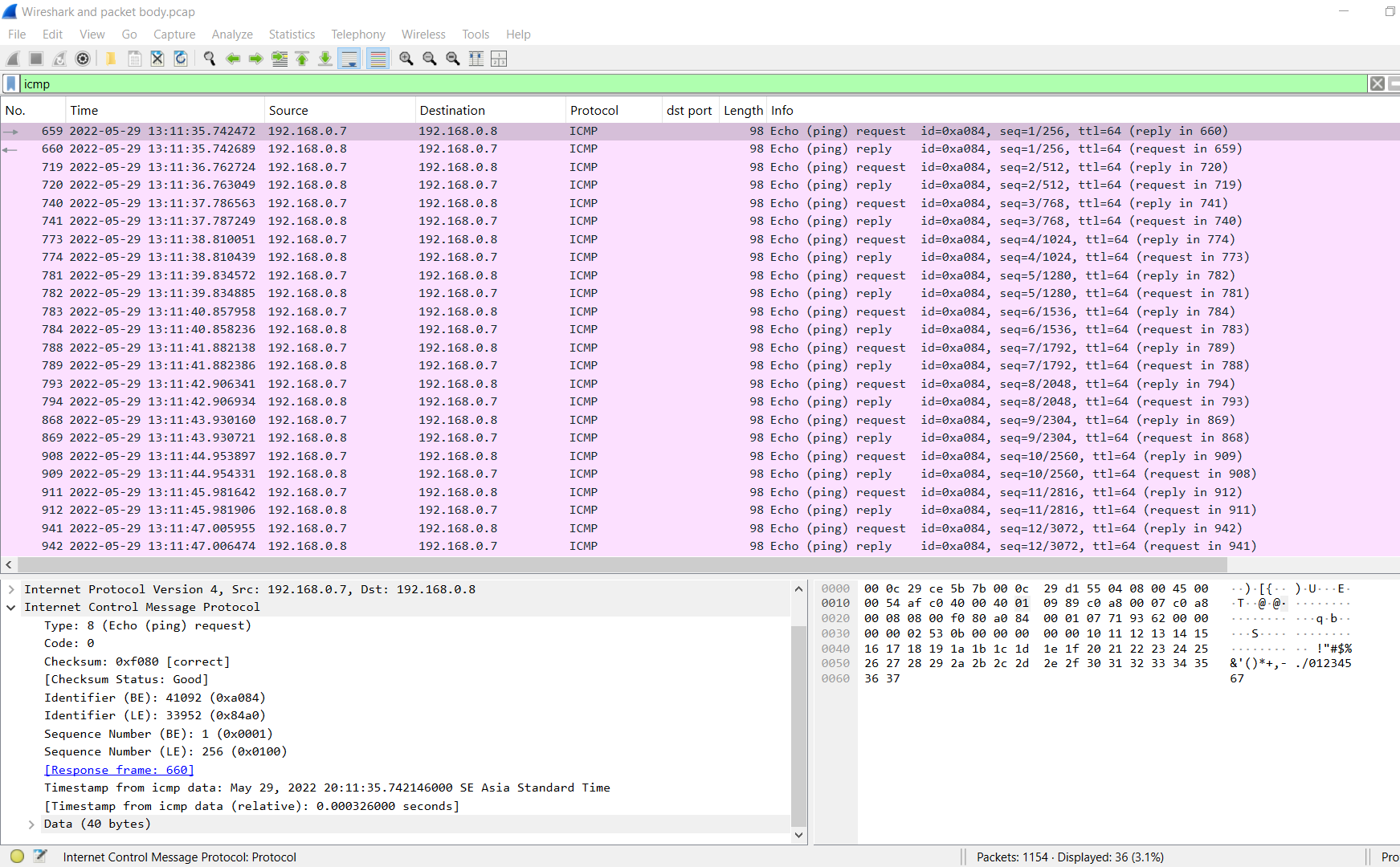
Task: Click the start capture shark fin icon
Action: tap(13, 59)
